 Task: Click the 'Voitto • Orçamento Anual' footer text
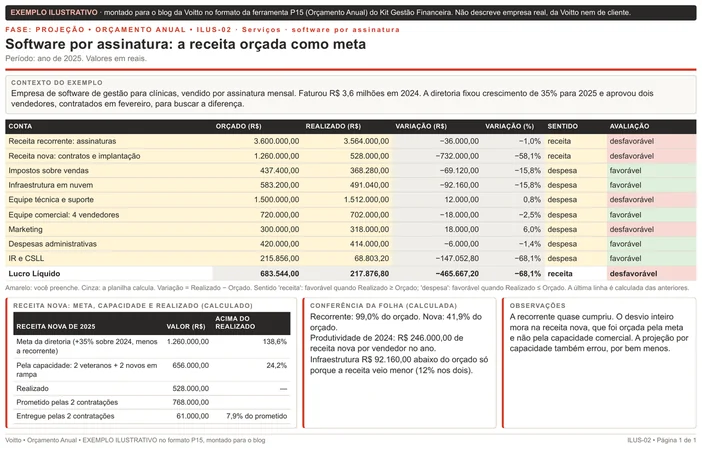coord(135,440)
